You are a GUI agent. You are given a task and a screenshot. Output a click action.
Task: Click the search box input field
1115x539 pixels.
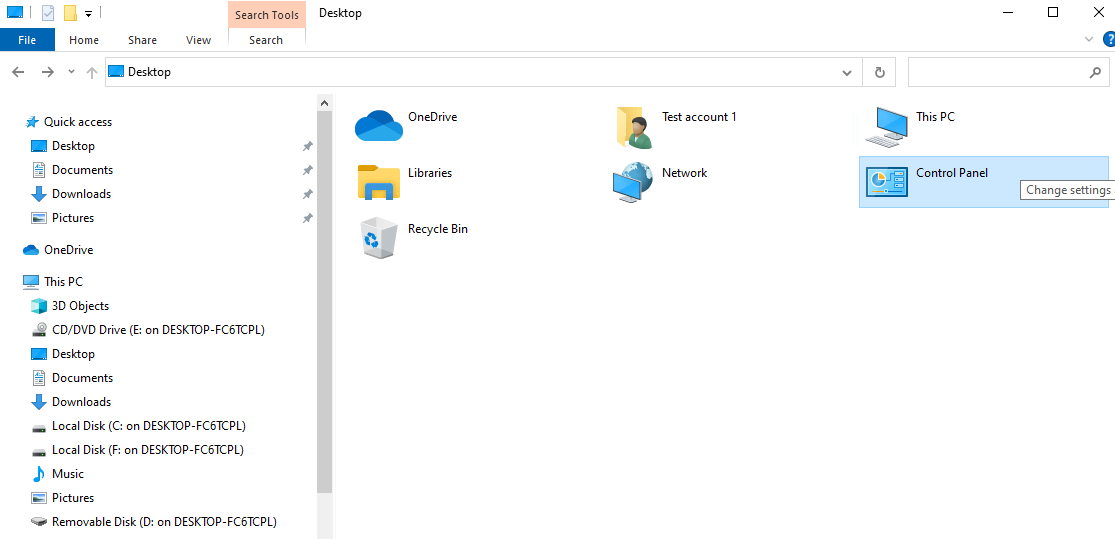point(995,72)
